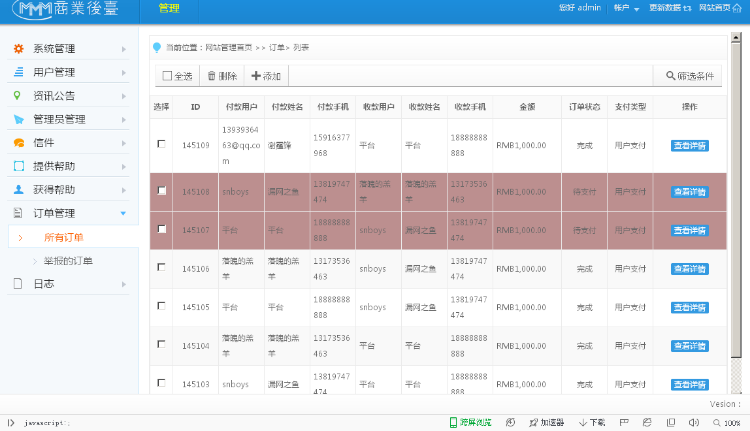This screenshot has width=750, height=431.
Task: Click the 您好 admin greeting
Action: pos(580,8)
